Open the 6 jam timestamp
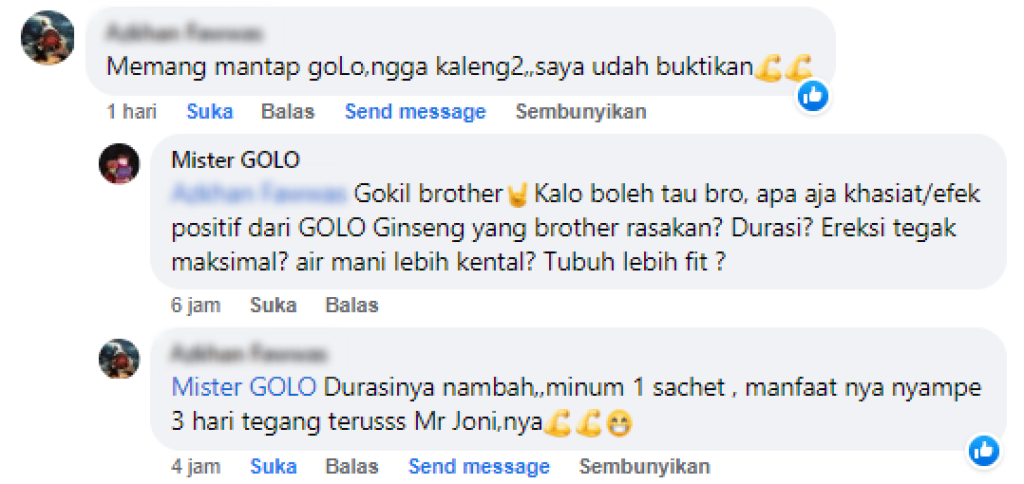This screenshot has height=484, width=1024. [196, 305]
